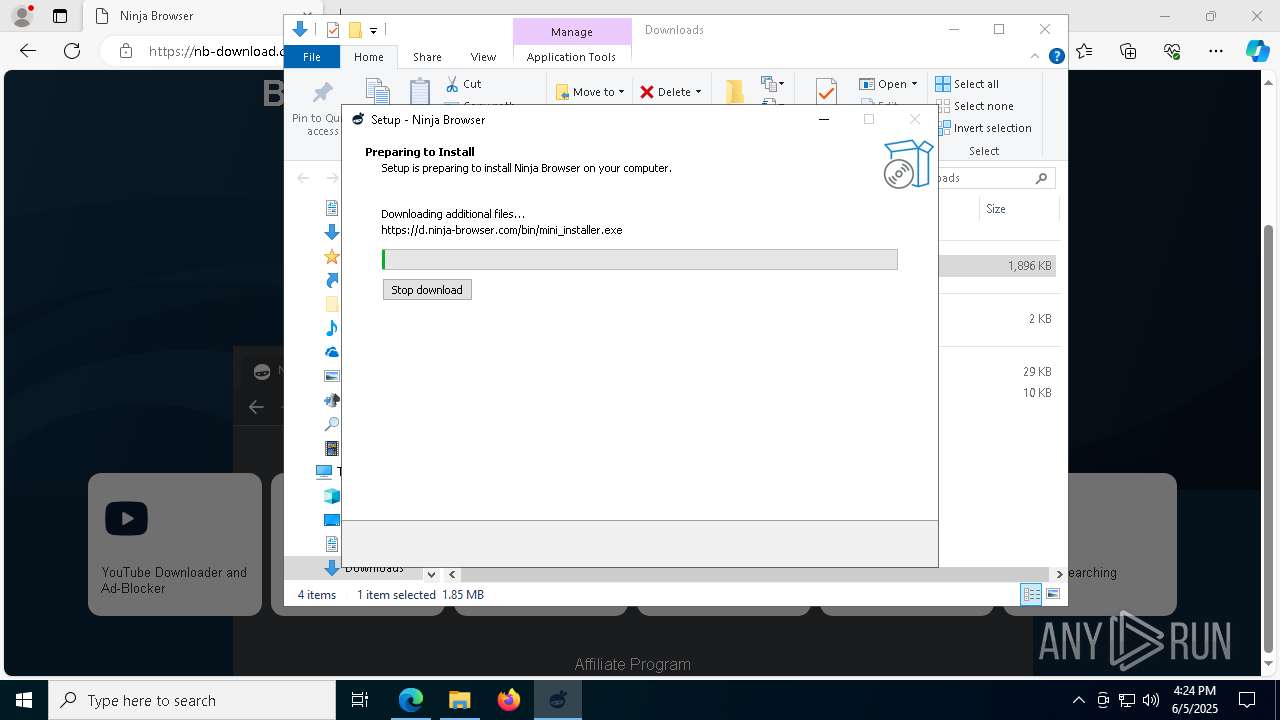Viewport: 1280px width, 720px height.
Task: Select the 29 KB file row
Action: (x=997, y=372)
